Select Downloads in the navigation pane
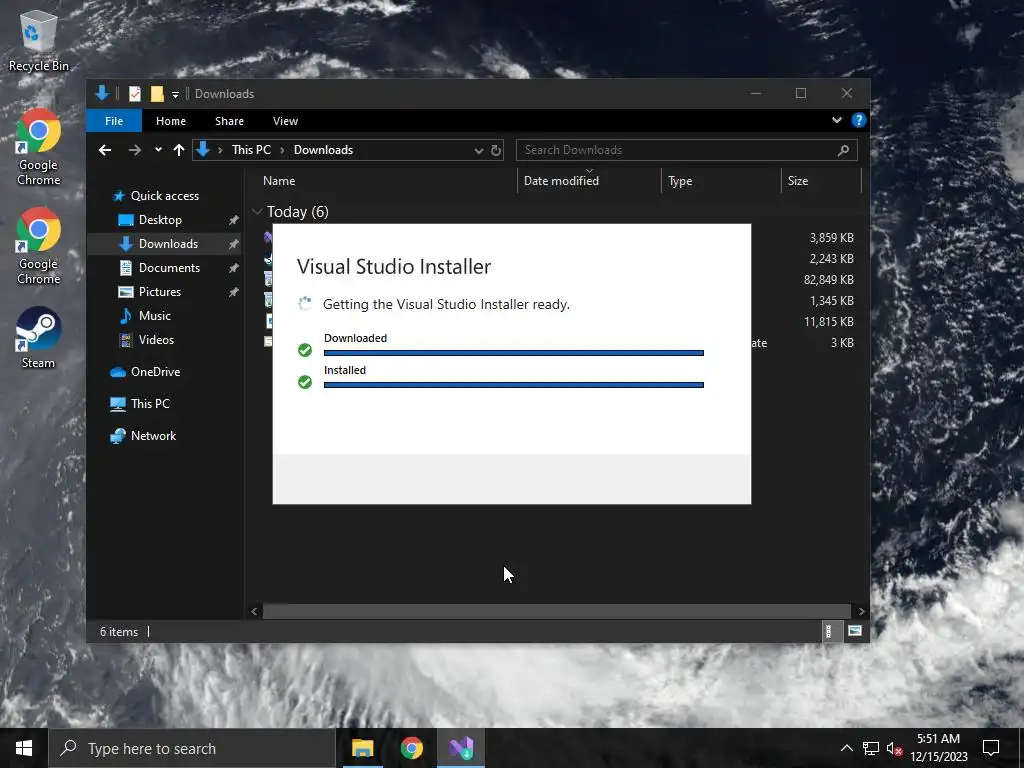 coord(168,244)
